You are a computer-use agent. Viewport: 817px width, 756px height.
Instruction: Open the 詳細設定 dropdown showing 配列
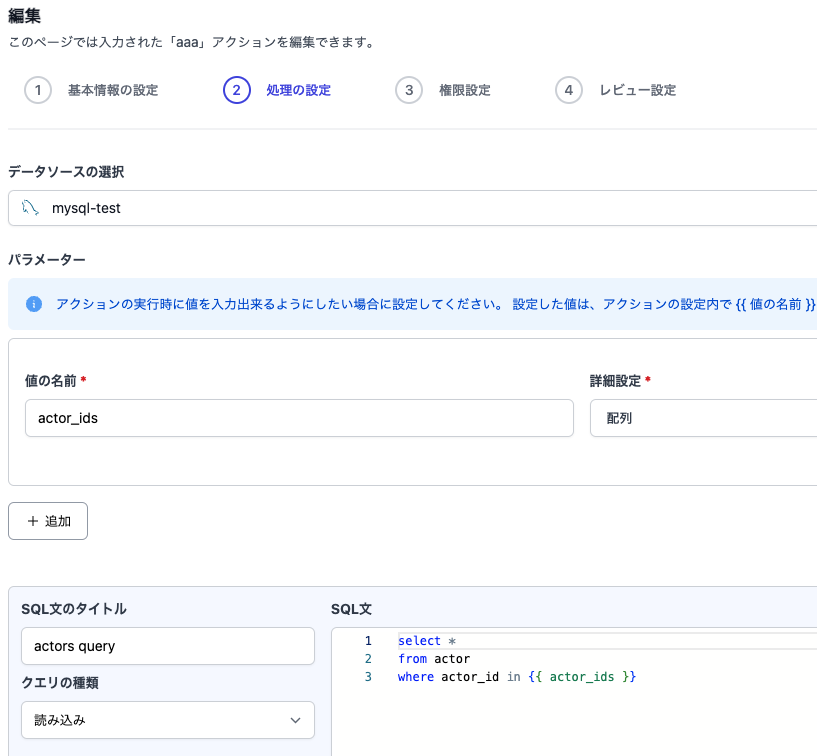[703, 418]
